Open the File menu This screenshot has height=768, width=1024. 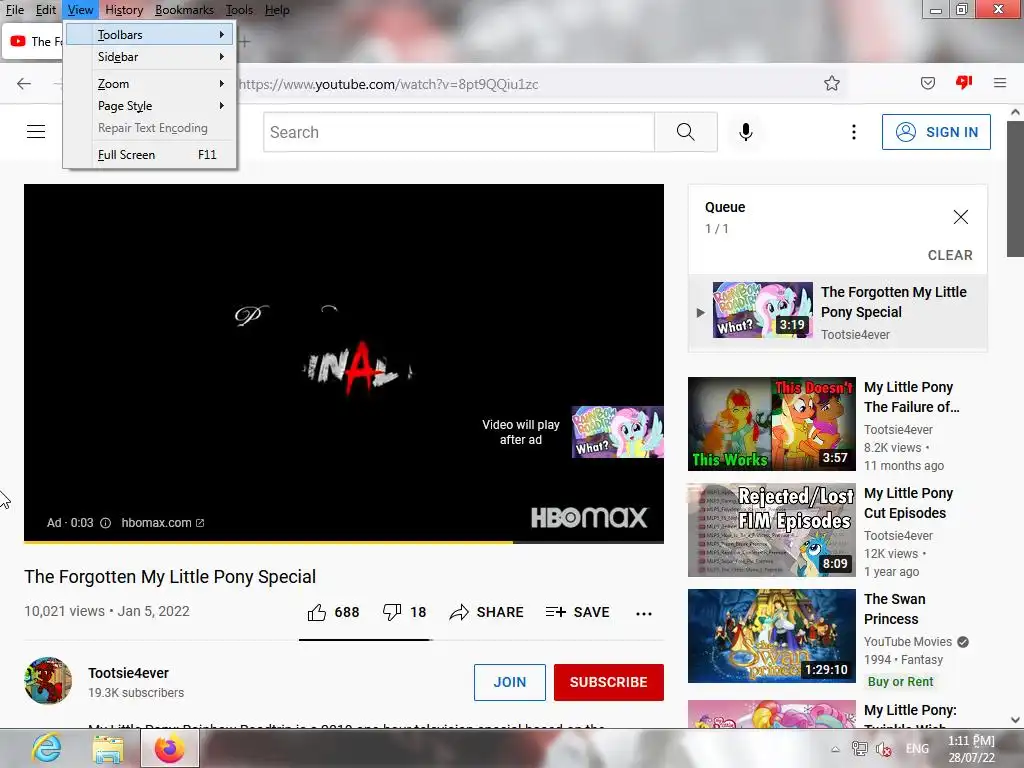tap(14, 10)
